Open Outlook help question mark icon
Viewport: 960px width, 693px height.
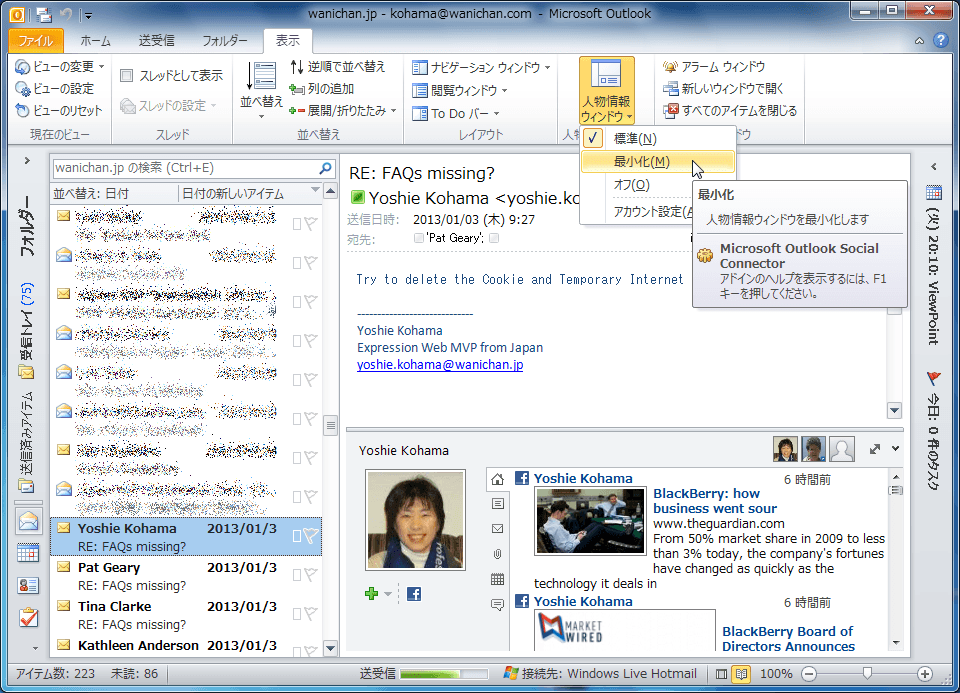(941, 40)
